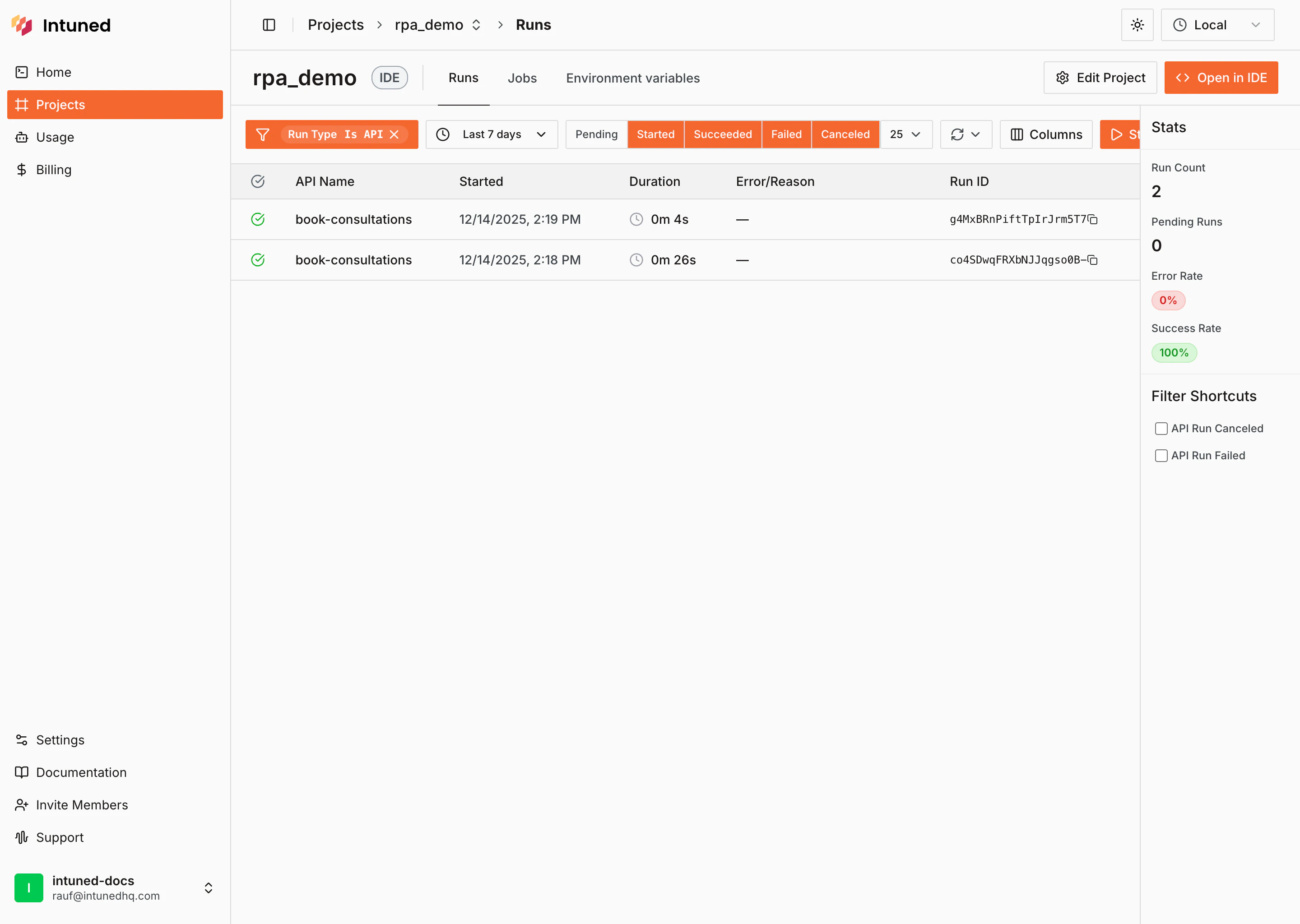The height and width of the screenshot is (924, 1300).
Task: Open Home from the sidebar
Action: click(x=115, y=72)
